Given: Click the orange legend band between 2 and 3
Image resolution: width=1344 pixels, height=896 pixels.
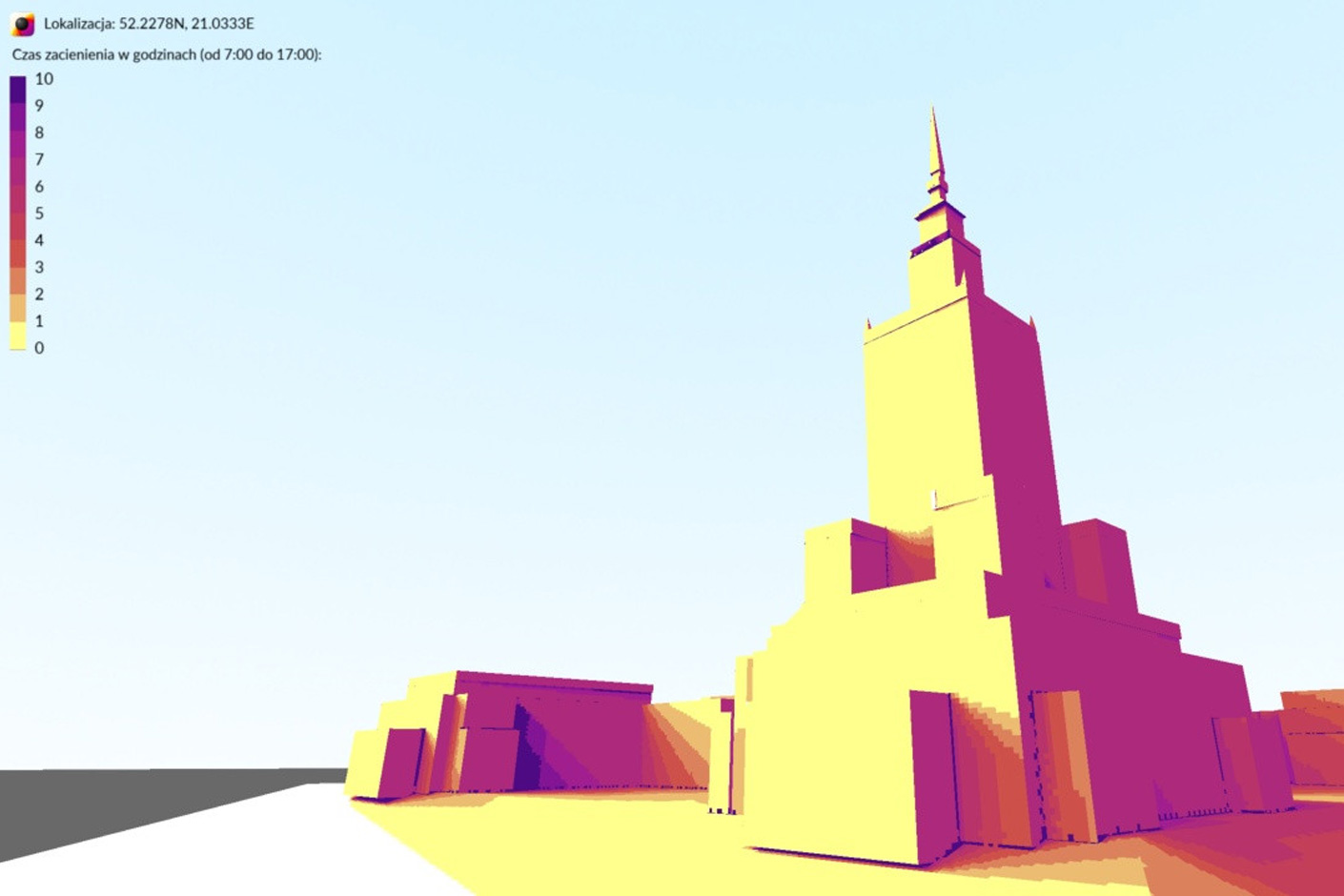Looking at the screenshot, I should click(18, 280).
